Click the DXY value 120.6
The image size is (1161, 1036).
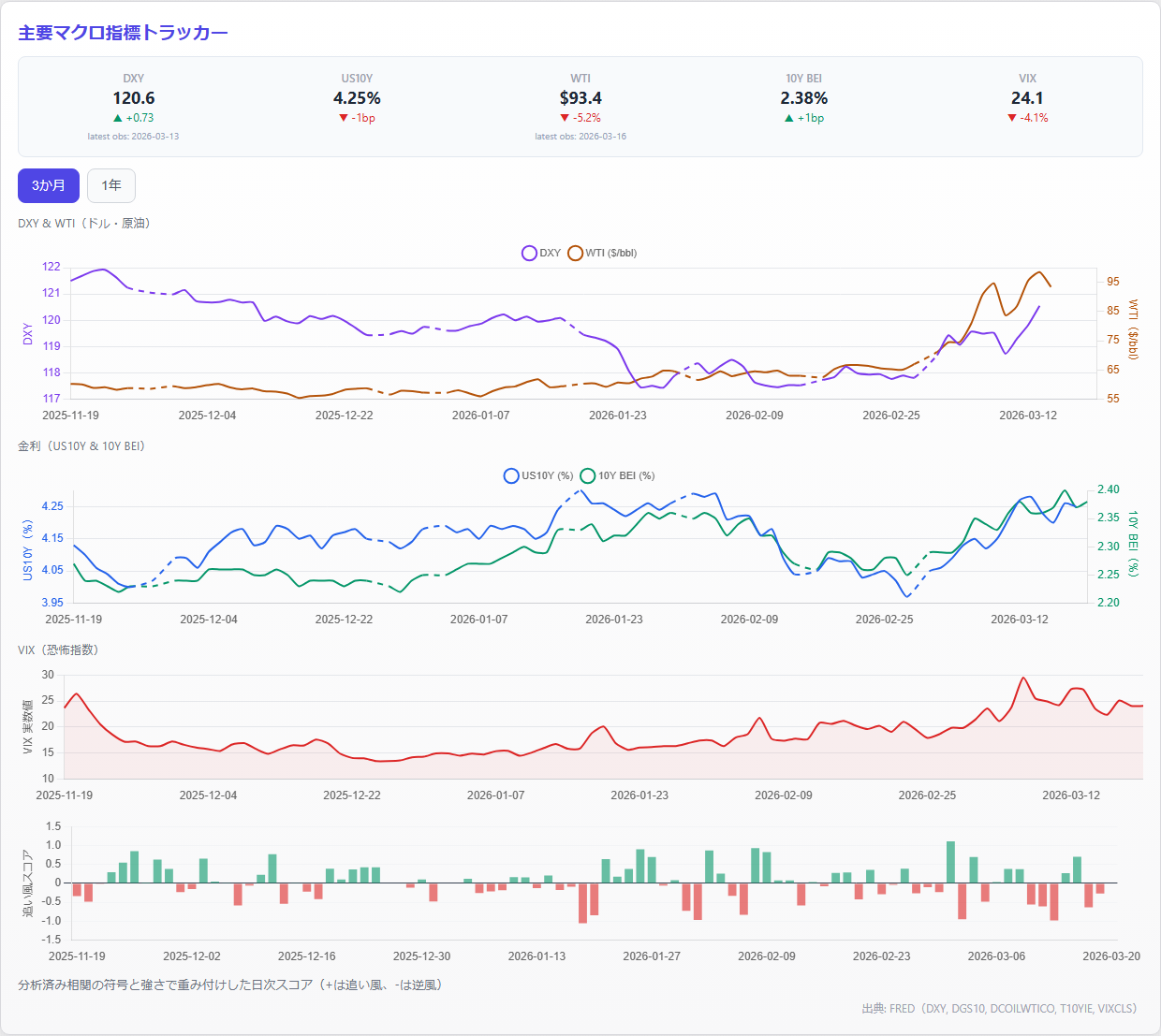coord(134,98)
